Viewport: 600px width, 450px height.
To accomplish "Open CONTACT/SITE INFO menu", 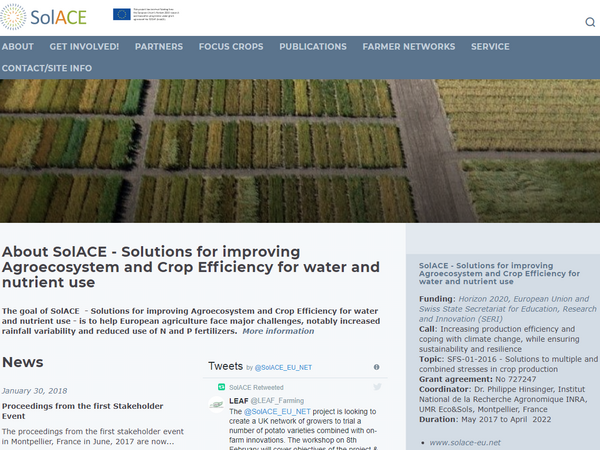I will pyautogui.click(x=47, y=68).
